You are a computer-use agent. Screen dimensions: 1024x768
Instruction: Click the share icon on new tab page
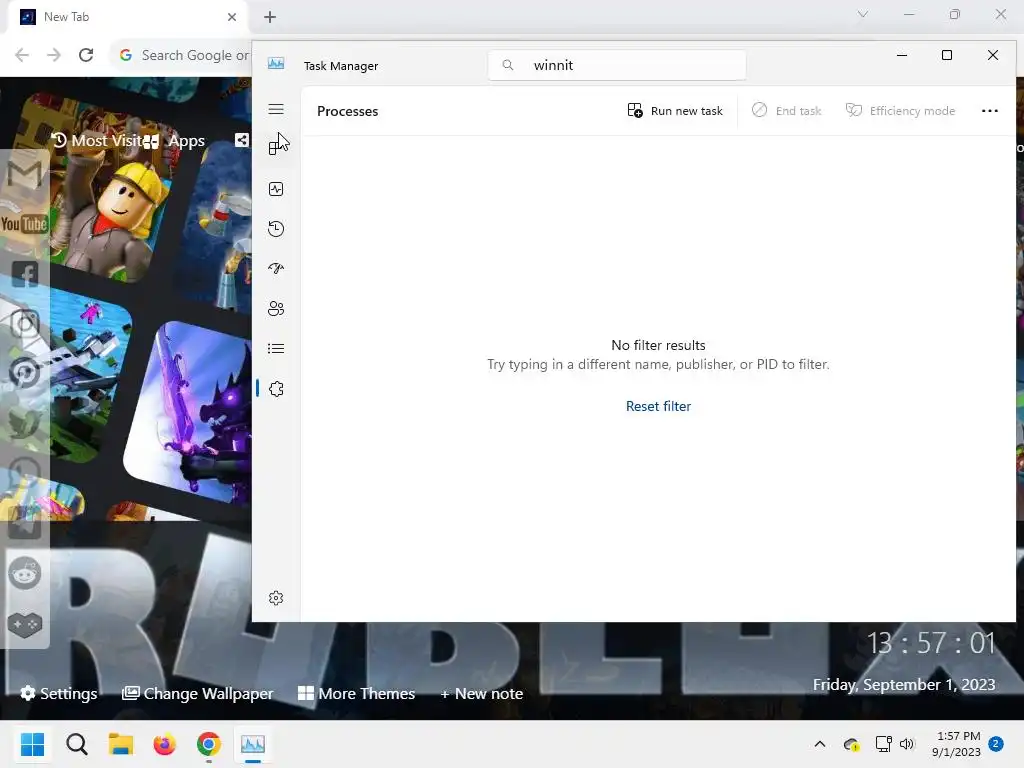point(242,140)
